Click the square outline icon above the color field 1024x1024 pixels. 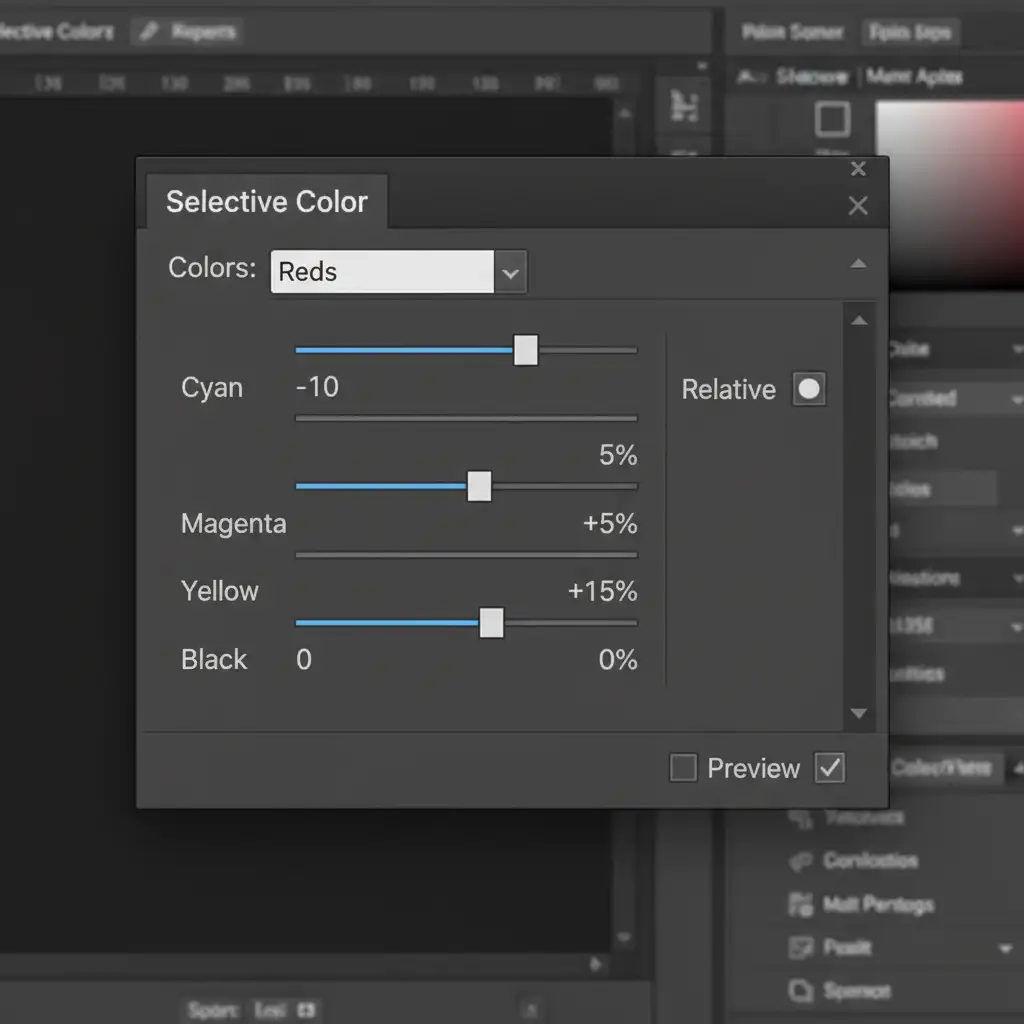pos(832,119)
